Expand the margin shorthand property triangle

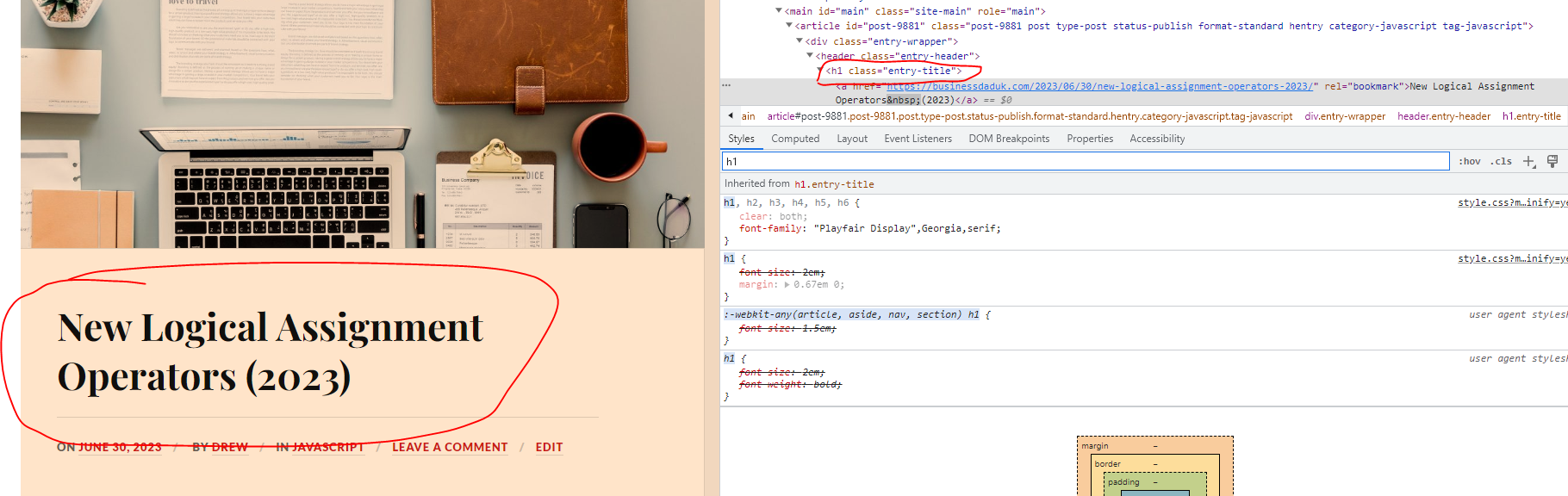tap(787, 285)
